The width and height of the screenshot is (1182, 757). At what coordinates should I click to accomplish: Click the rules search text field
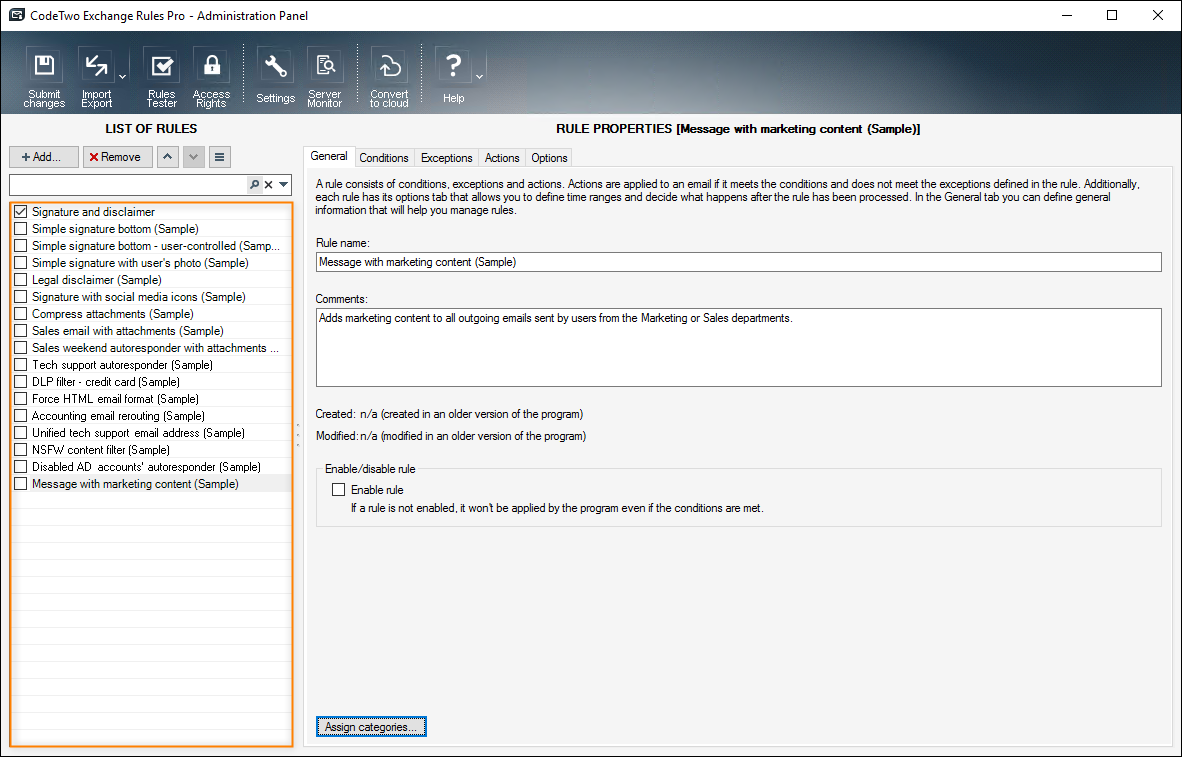pos(128,184)
